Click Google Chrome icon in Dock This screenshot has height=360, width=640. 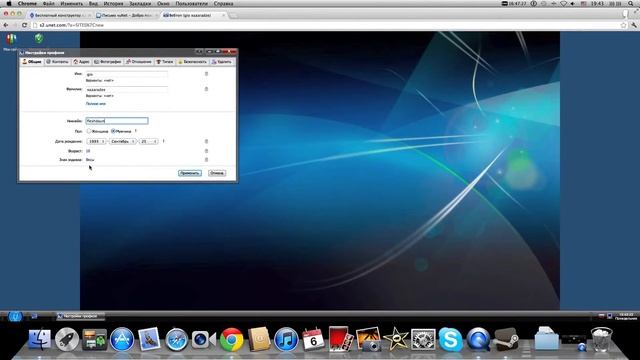click(231, 340)
